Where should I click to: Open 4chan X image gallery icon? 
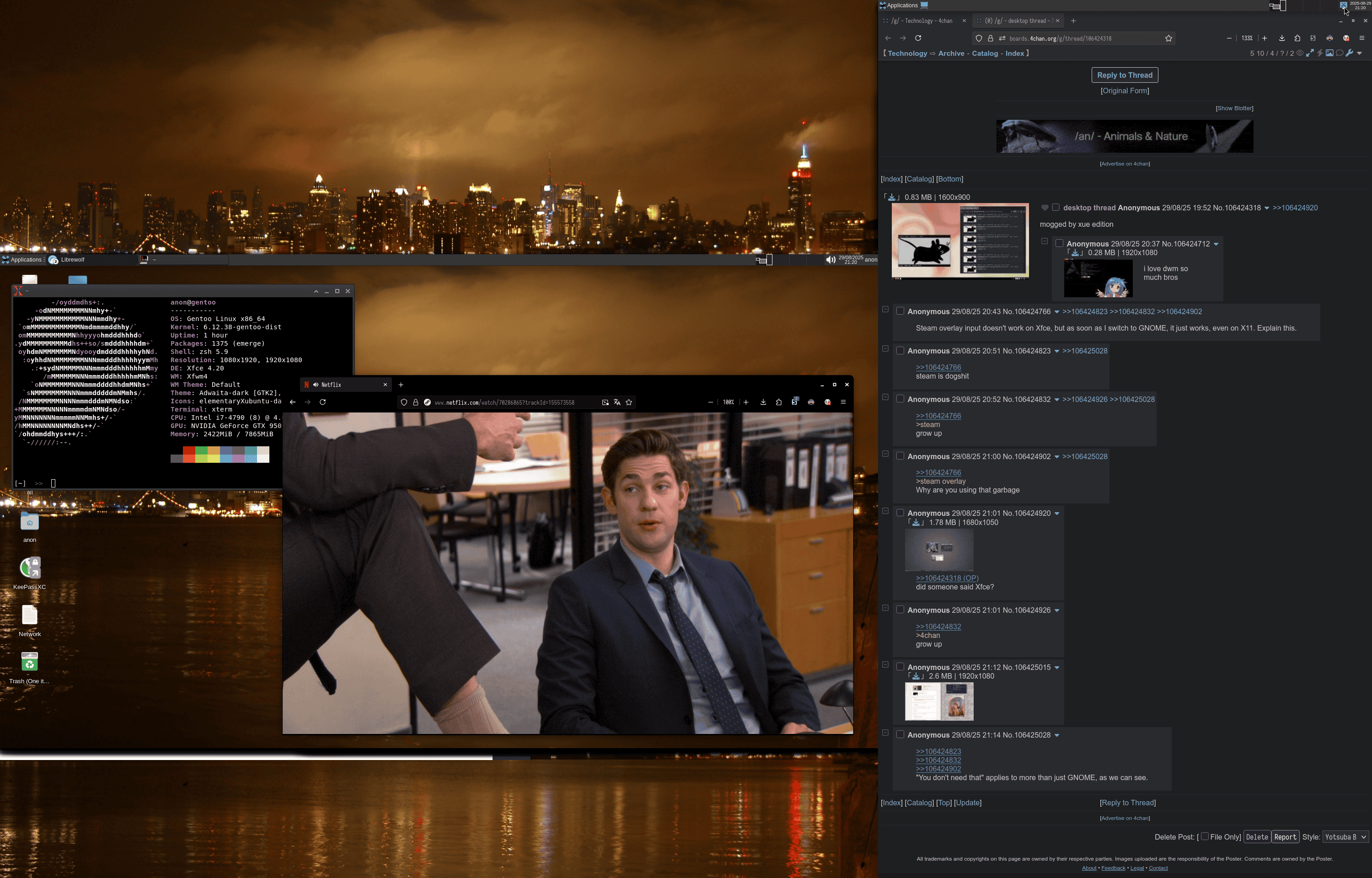(1329, 53)
